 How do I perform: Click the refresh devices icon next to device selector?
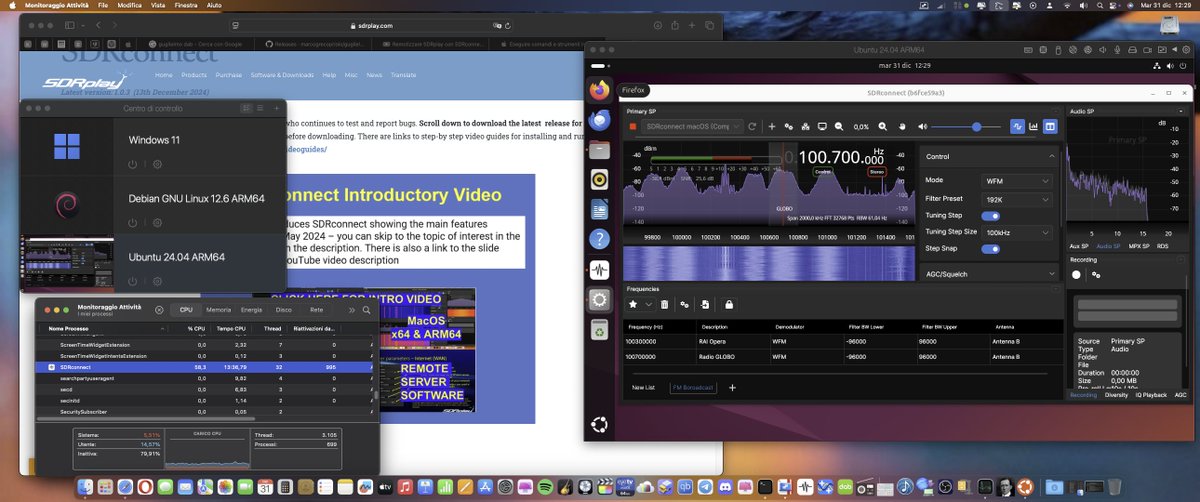[x=752, y=127]
